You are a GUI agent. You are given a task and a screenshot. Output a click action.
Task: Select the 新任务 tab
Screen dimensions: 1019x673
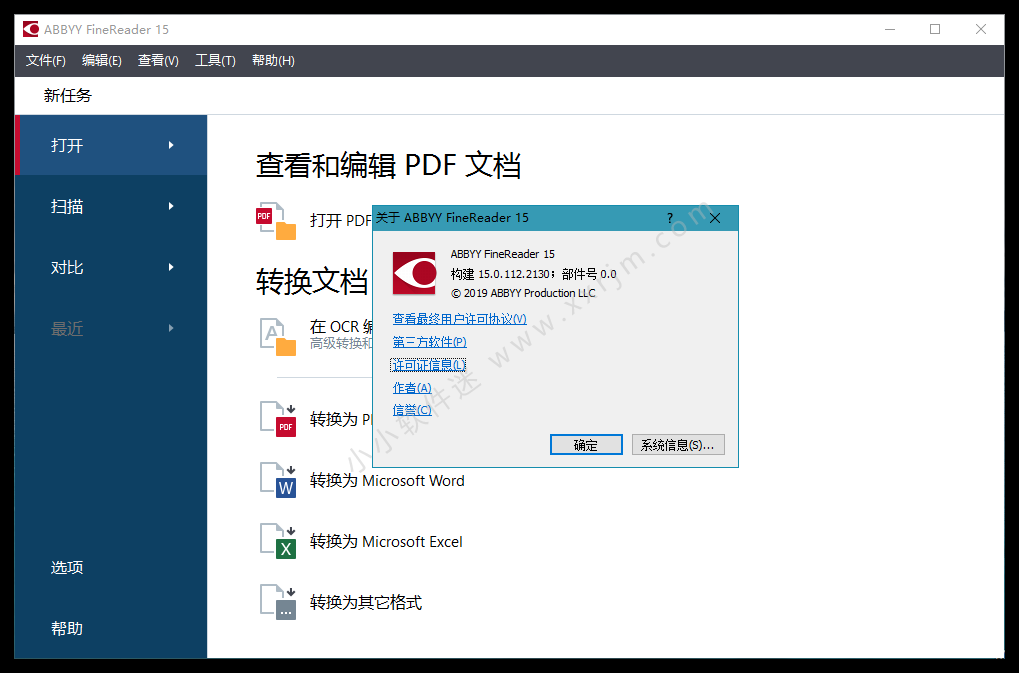click(68, 95)
